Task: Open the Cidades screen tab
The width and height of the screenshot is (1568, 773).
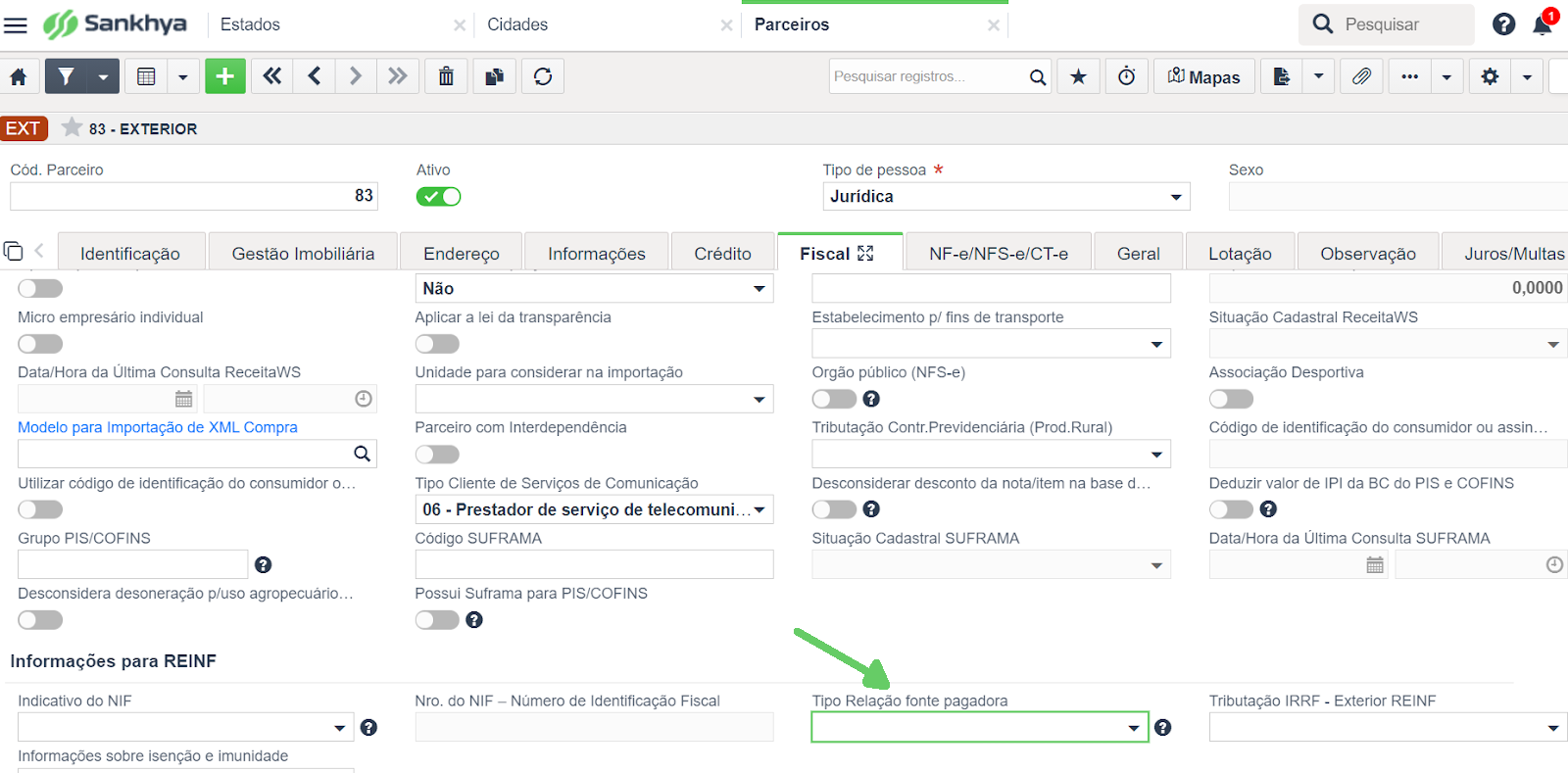Action: click(x=517, y=24)
